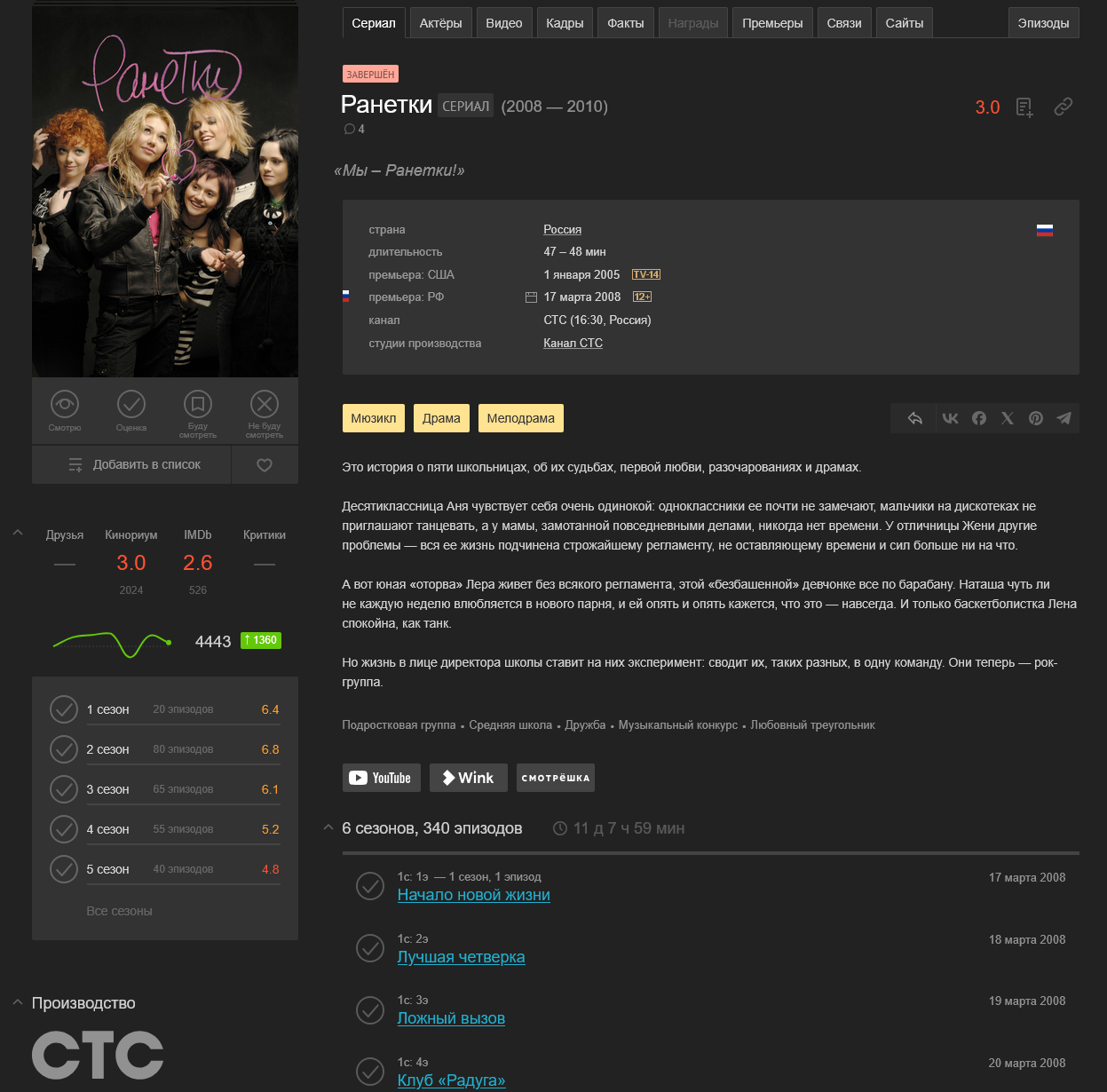This screenshot has height=1092, width=1107.
Task: Share via VK icon
Action: pos(950,418)
